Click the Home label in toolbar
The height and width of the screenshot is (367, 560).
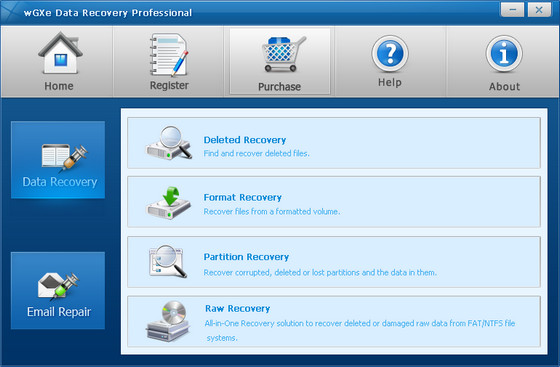[59, 86]
